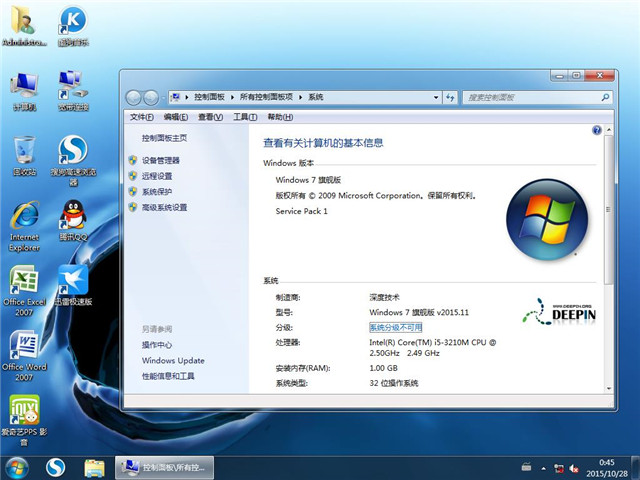The image size is (640, 480).
Task: Open the broadband connection desktop shortcut
Action: click(73, 90)
